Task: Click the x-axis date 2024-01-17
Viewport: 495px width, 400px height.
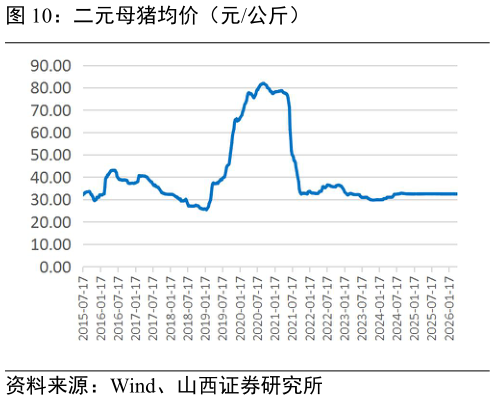Action: [x=380, y=308]
